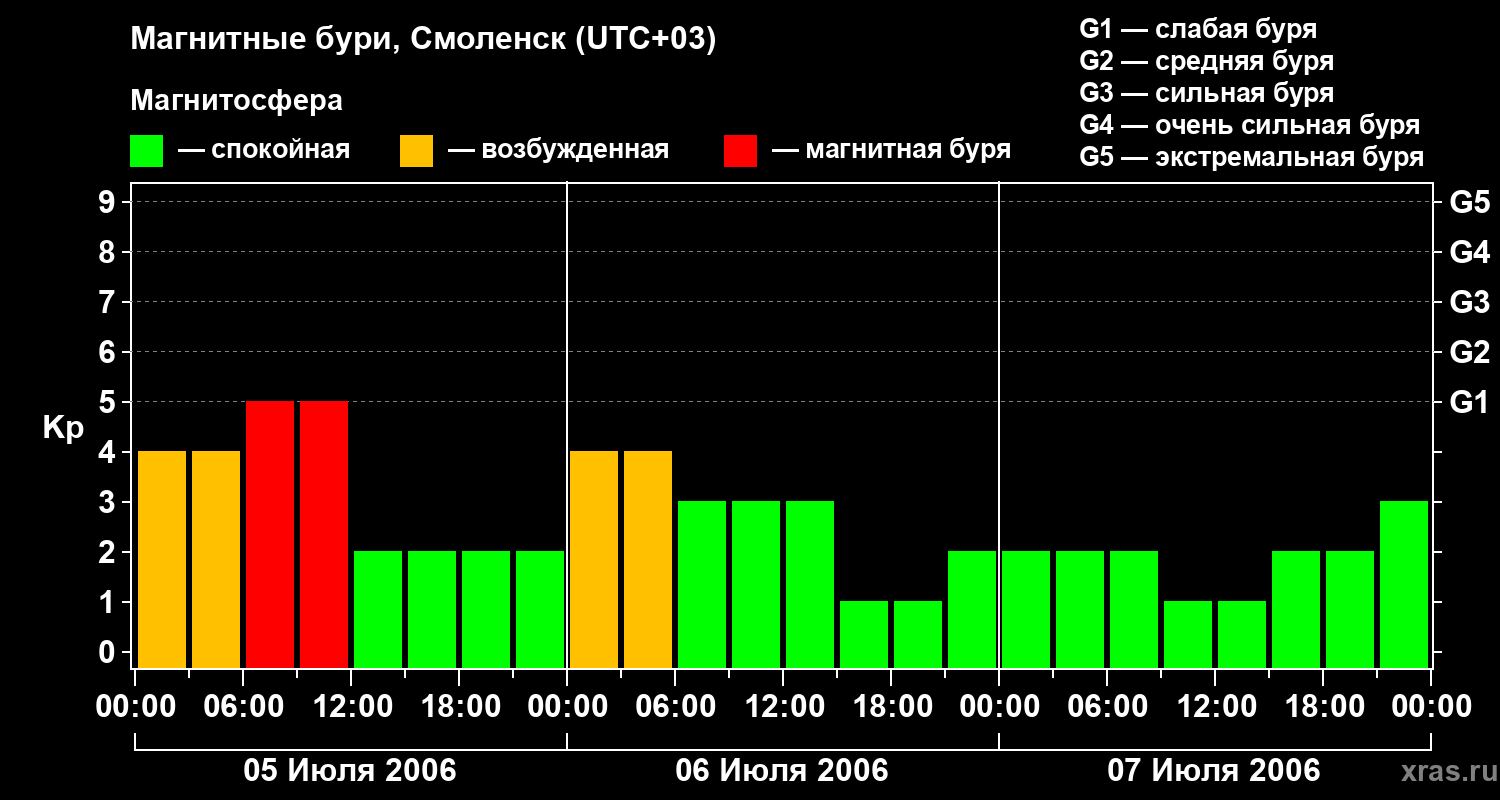
Task: Click the 'G4 — очень сильная буря' description
Action: tap(1249, 125)
